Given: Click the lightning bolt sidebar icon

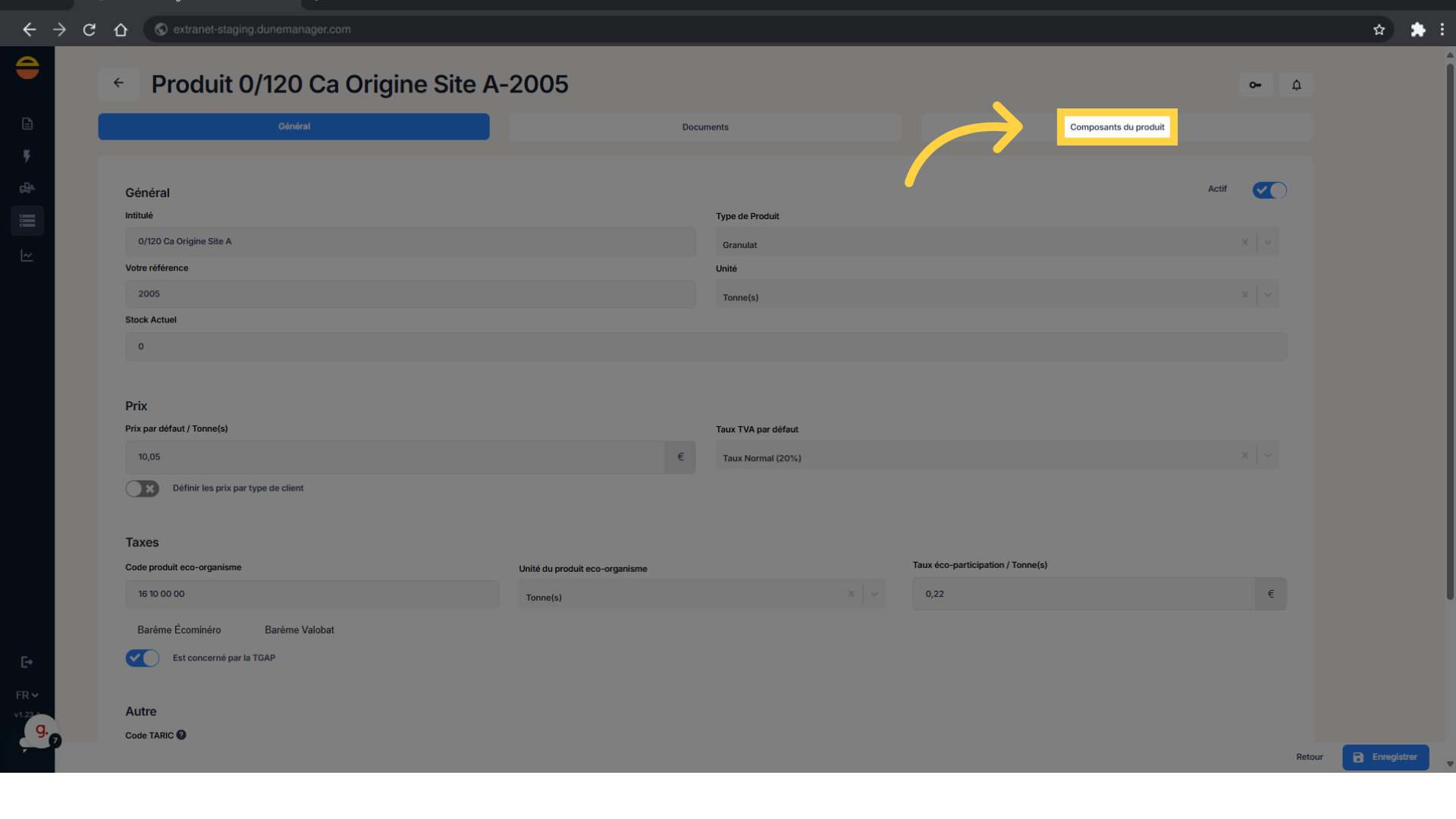Looking at the screenshot, I should coord(27,156).
